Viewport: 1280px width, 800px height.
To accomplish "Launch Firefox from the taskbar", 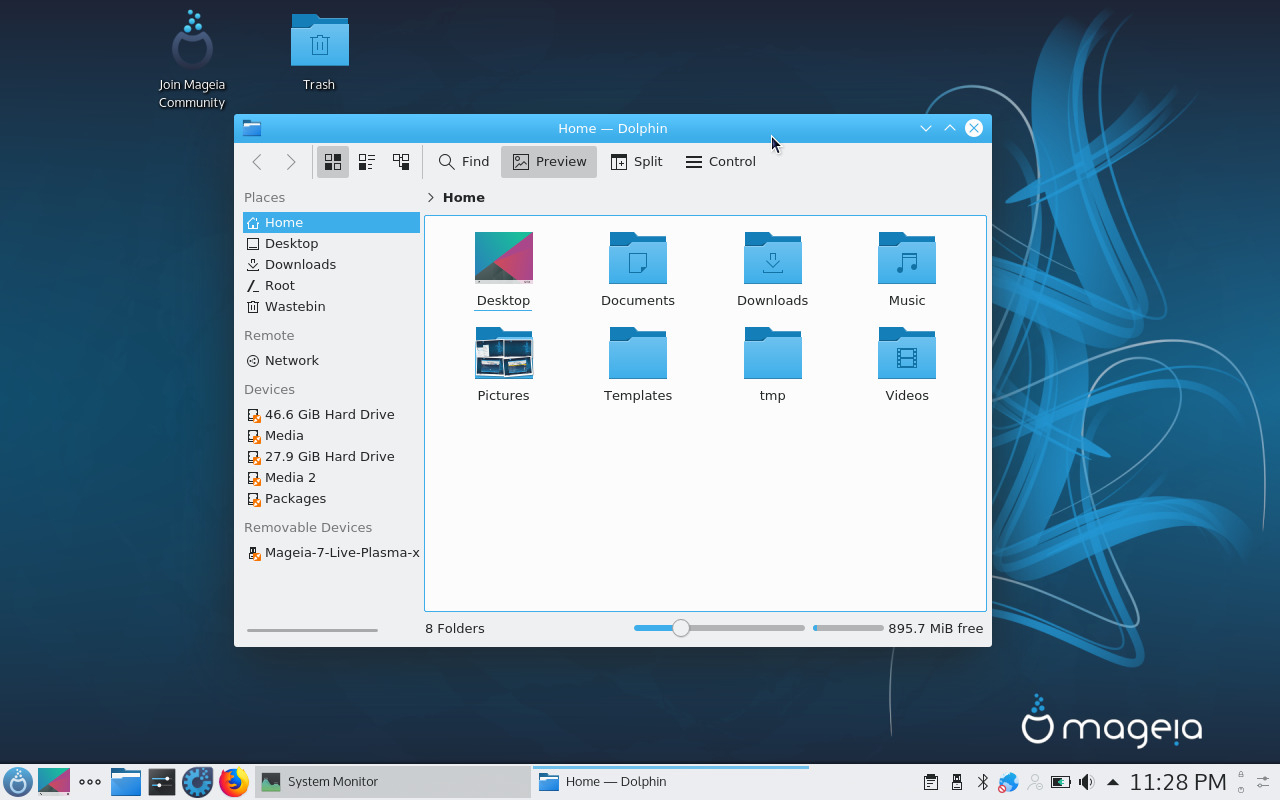I will coord(234,782).
